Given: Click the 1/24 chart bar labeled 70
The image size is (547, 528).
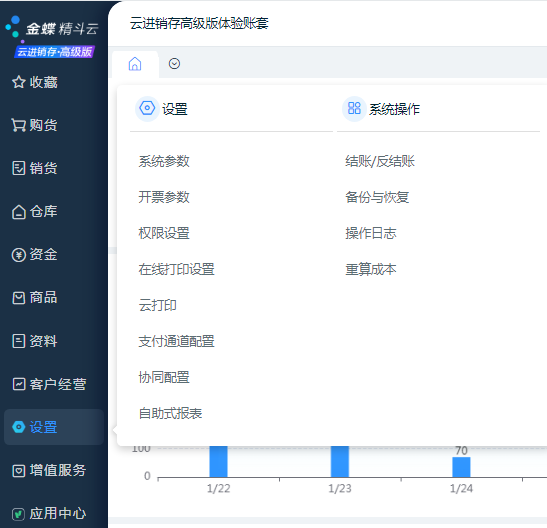Looking at the screenshot, I should (x=461, y=467).
